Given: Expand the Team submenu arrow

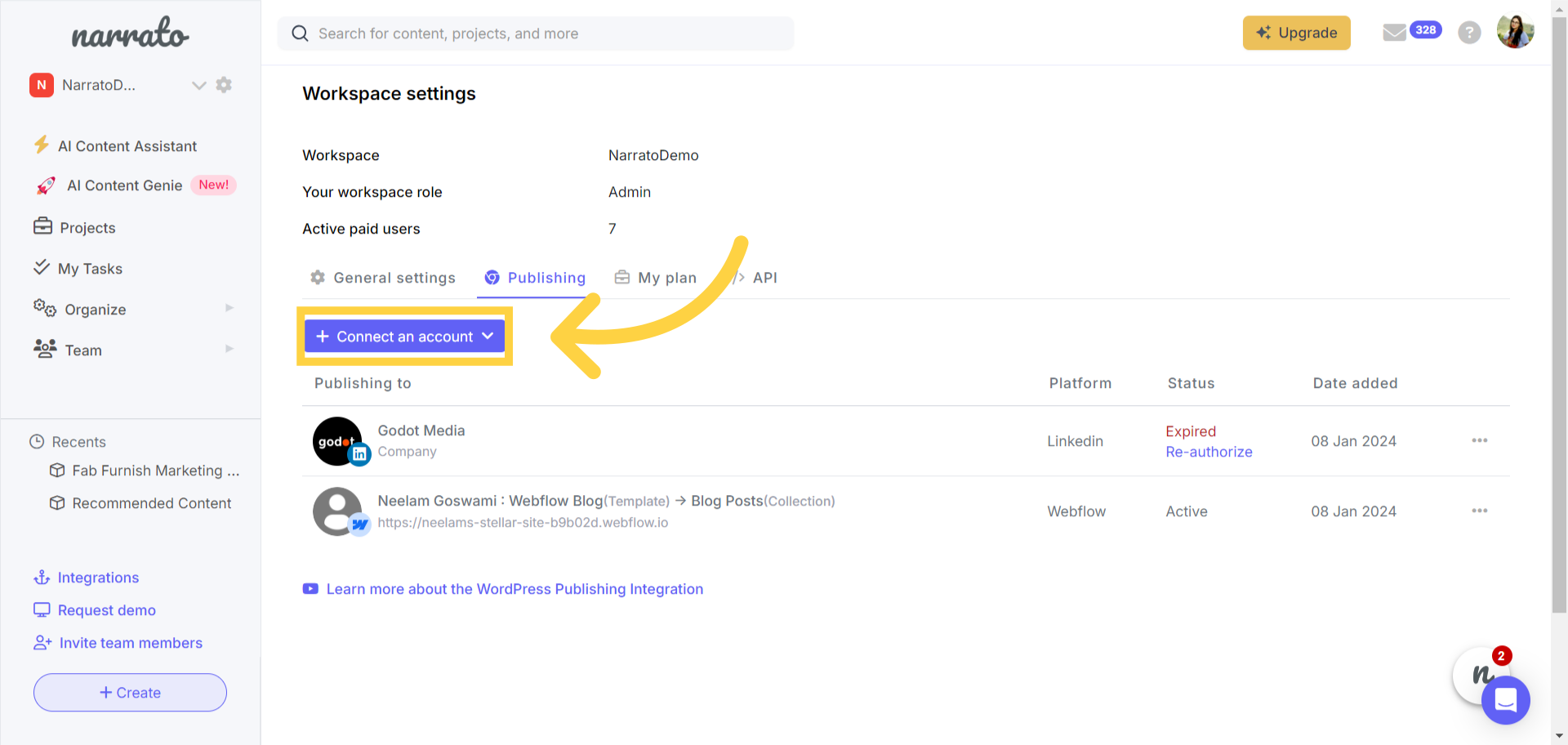Looking at the screenshot, I should pos(229,349).
